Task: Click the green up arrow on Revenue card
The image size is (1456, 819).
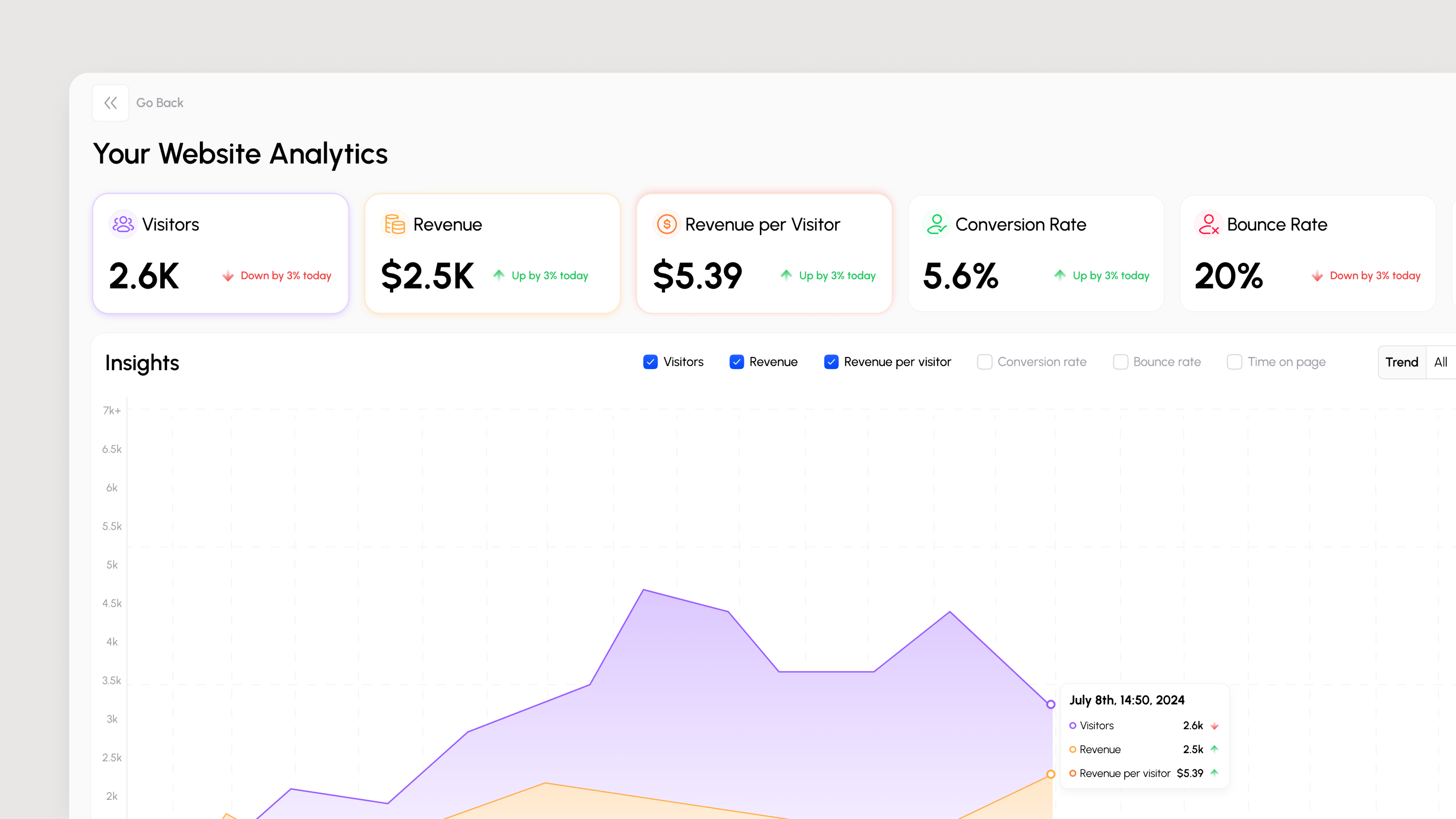Action: click(500, 276)
